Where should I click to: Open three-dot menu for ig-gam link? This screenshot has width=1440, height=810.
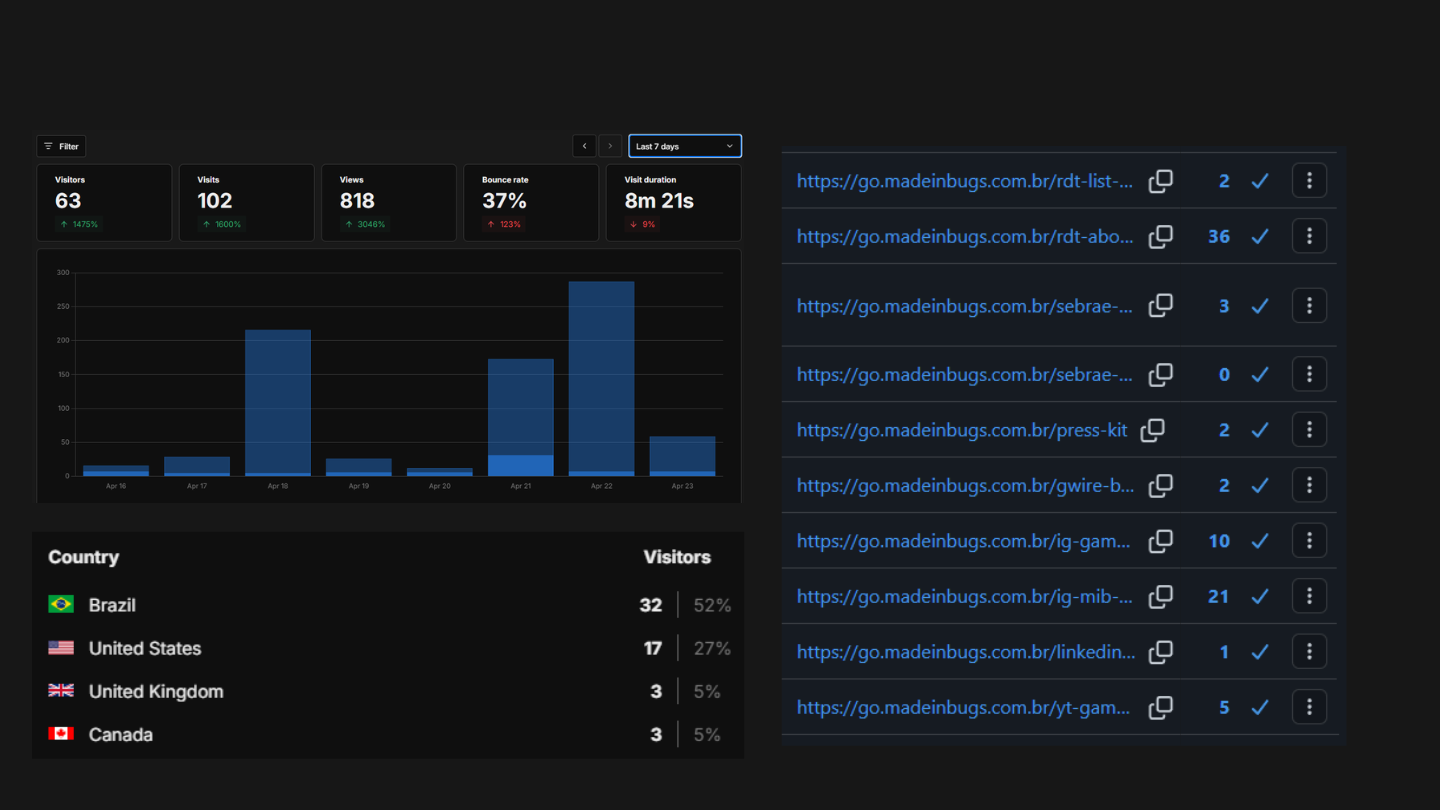pyautogui.click(x=1309, y=541)
